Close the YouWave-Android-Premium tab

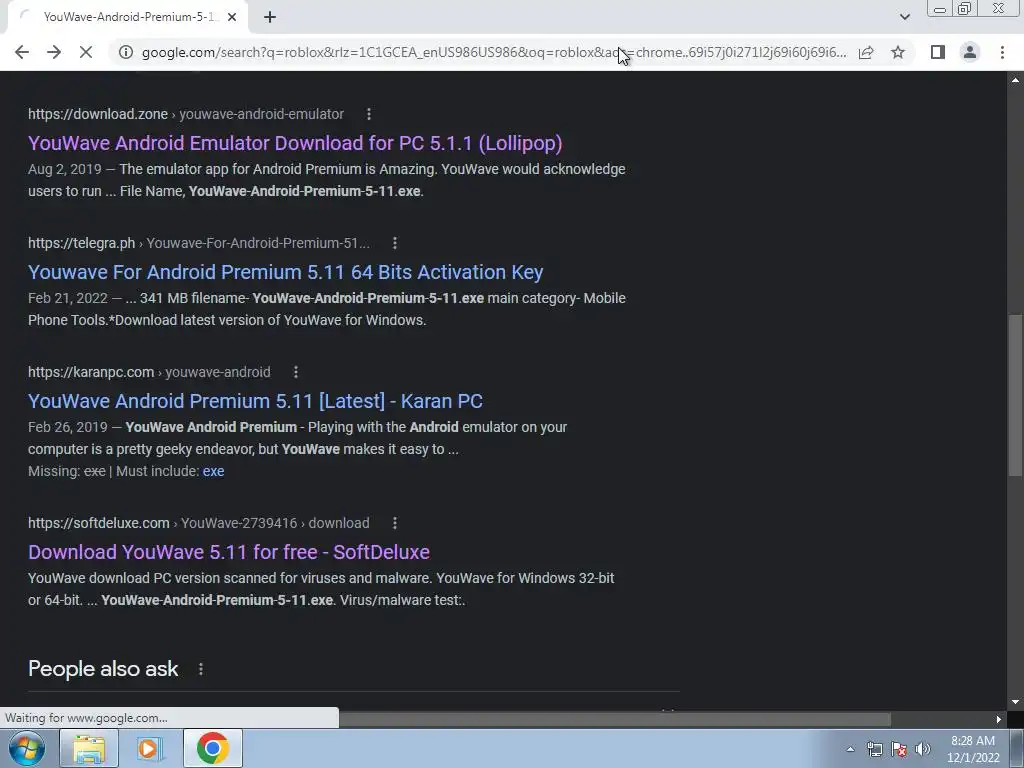point(232,17)
